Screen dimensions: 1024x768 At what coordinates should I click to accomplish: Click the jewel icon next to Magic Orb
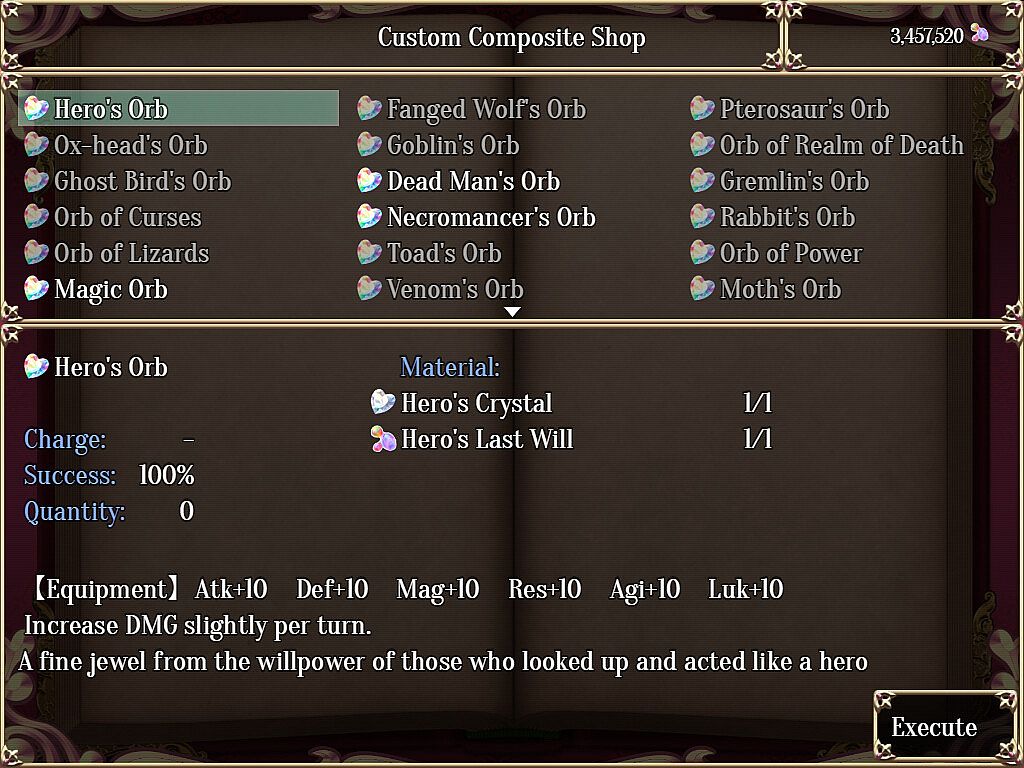[37, 289]
